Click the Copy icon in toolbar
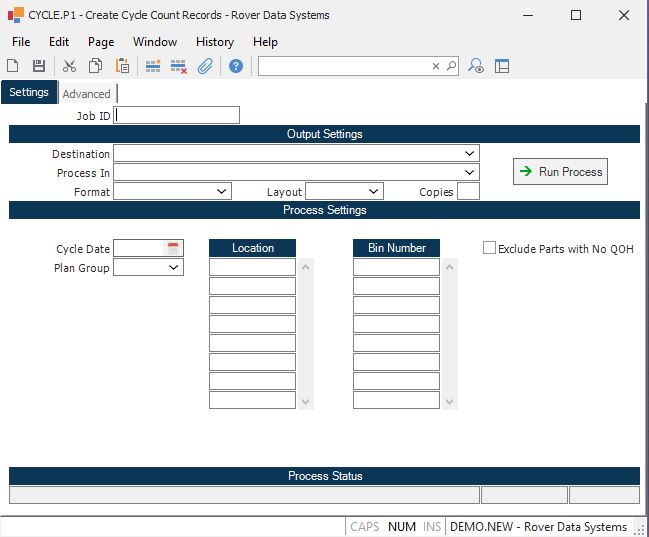The width and height of the screenshot is (649, 537). click(95, 66)
